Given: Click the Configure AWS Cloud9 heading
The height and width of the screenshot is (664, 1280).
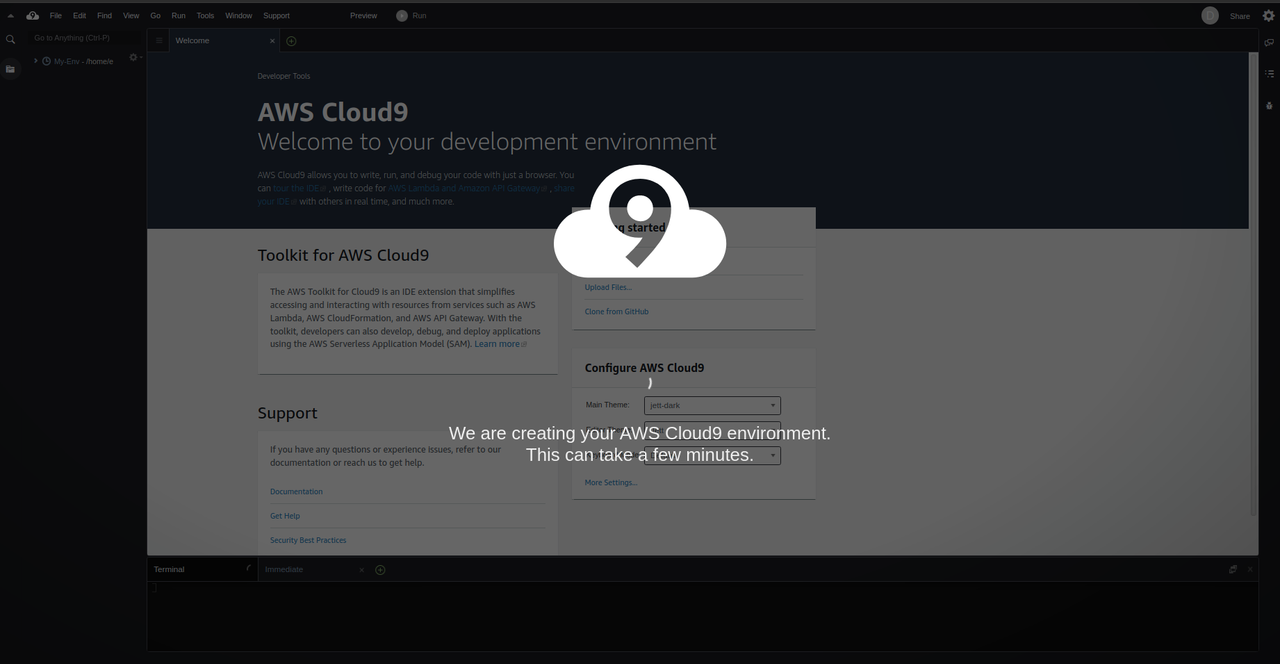Looking at the screenshot, I should [x=644, y=368].
